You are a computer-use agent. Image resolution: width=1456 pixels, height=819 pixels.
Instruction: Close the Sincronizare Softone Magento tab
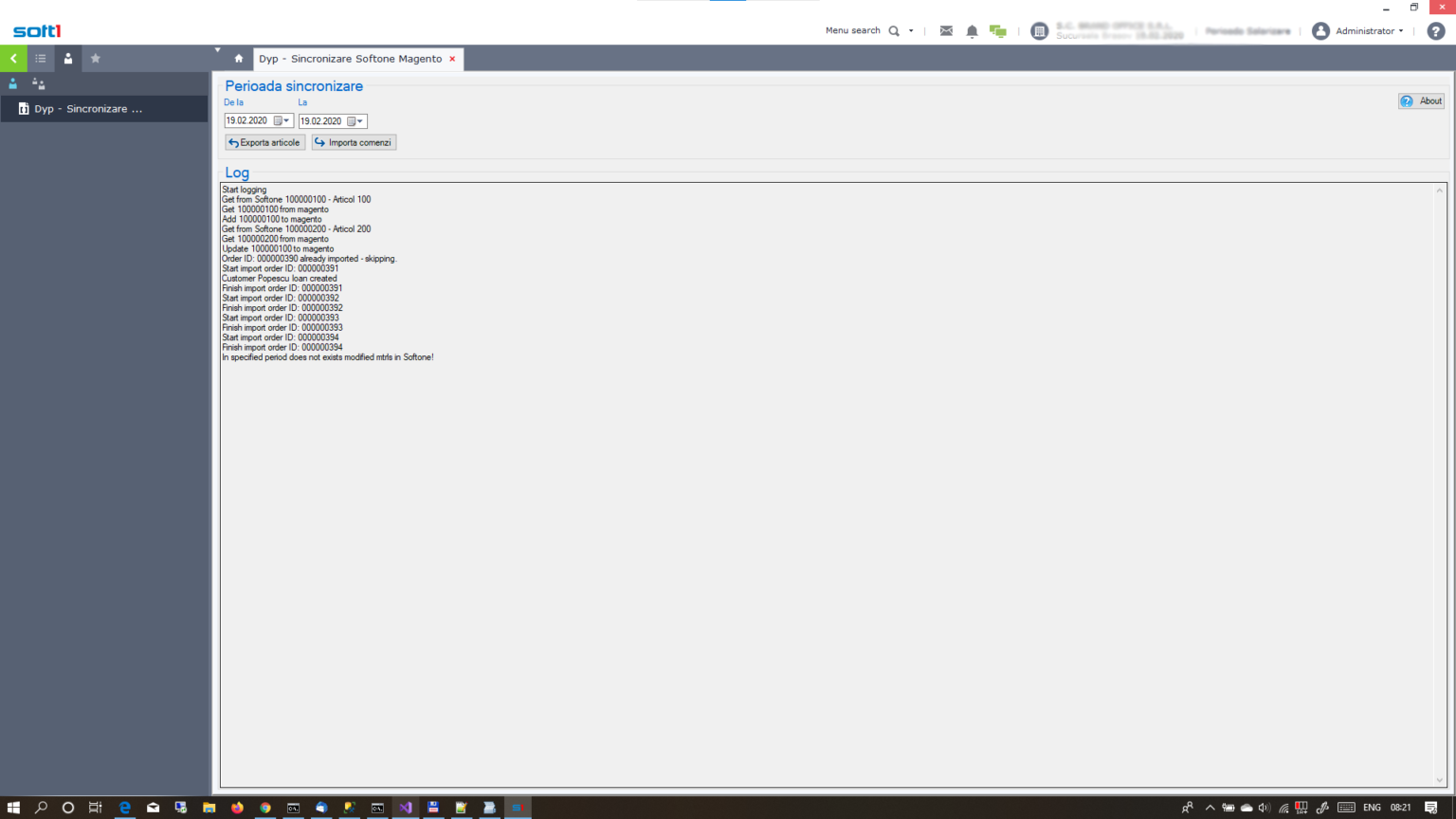[x=452, y=59]
